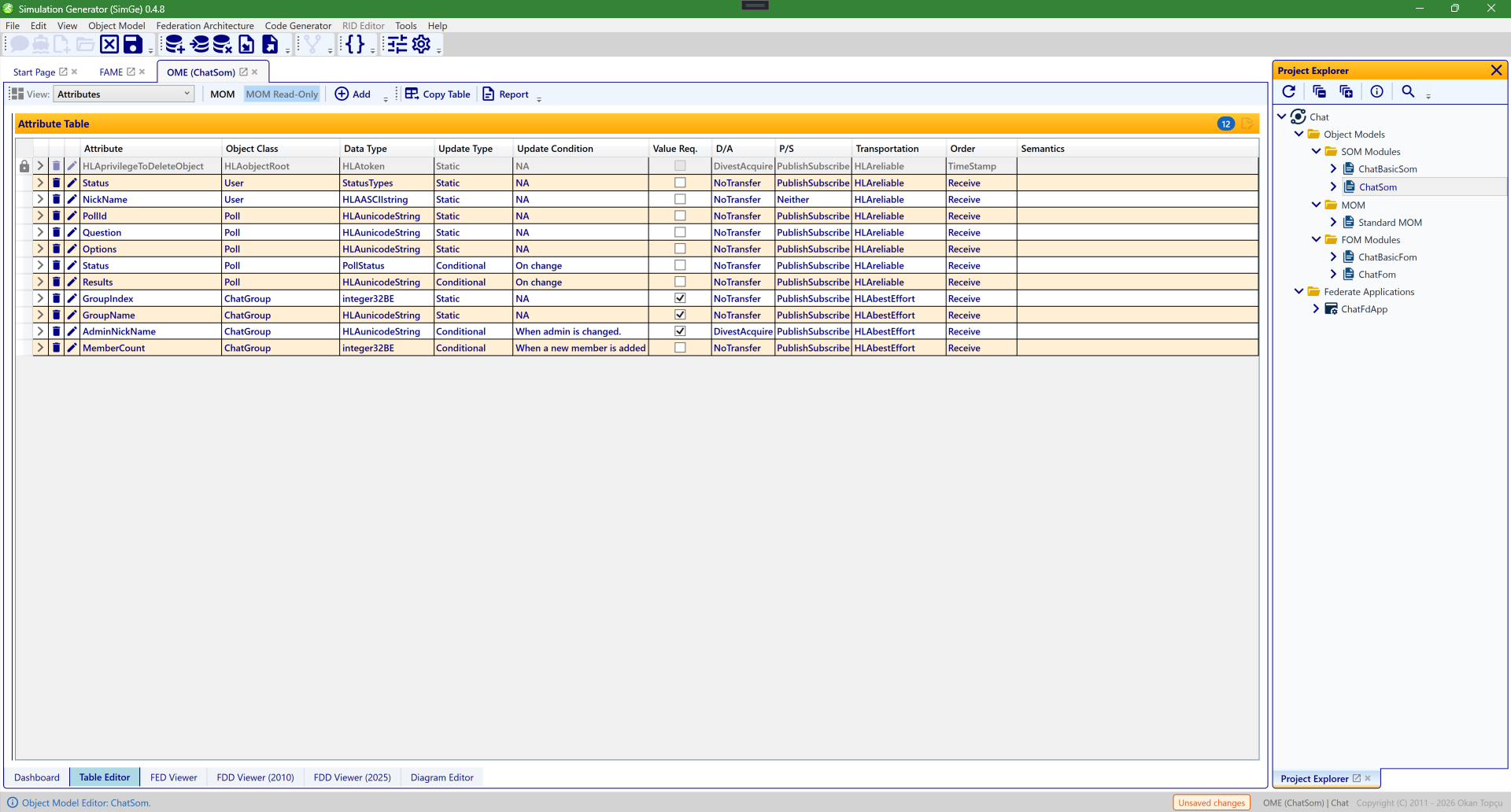Click the MOM Read-Only button
This screenshot has height=812, width=1511.
tap(282, 94)
